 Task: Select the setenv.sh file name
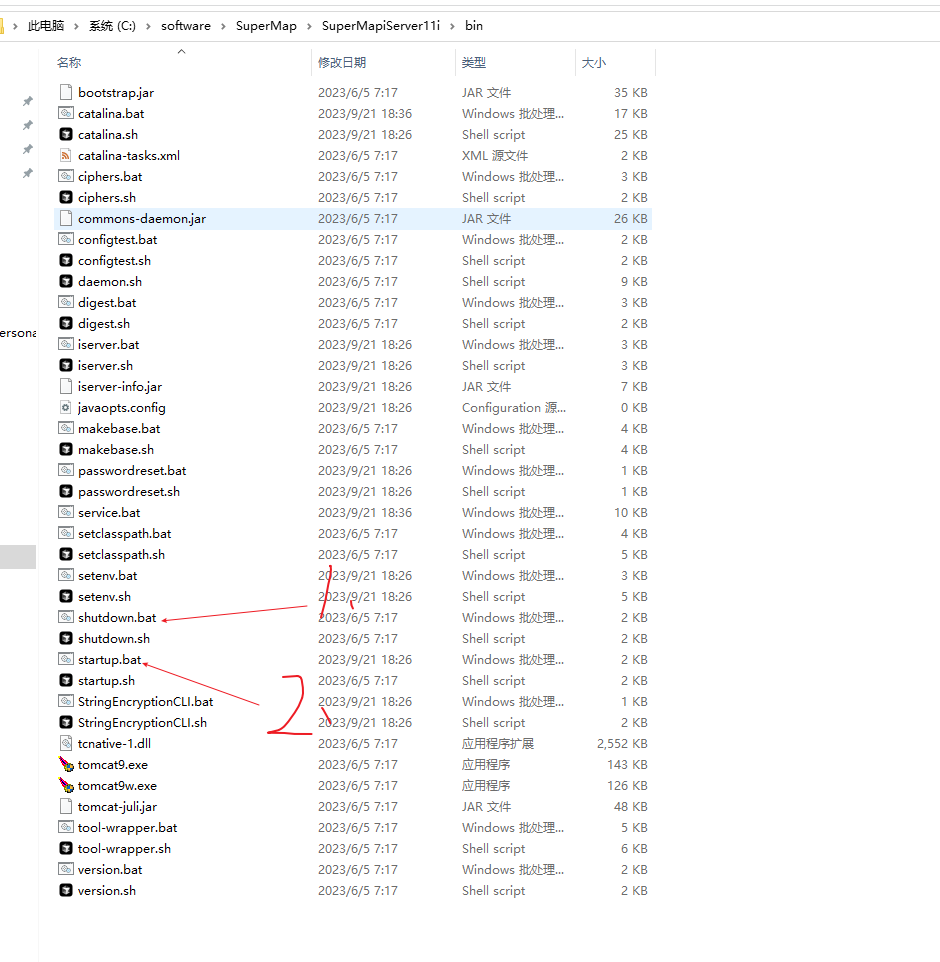[x=104, y=597]
